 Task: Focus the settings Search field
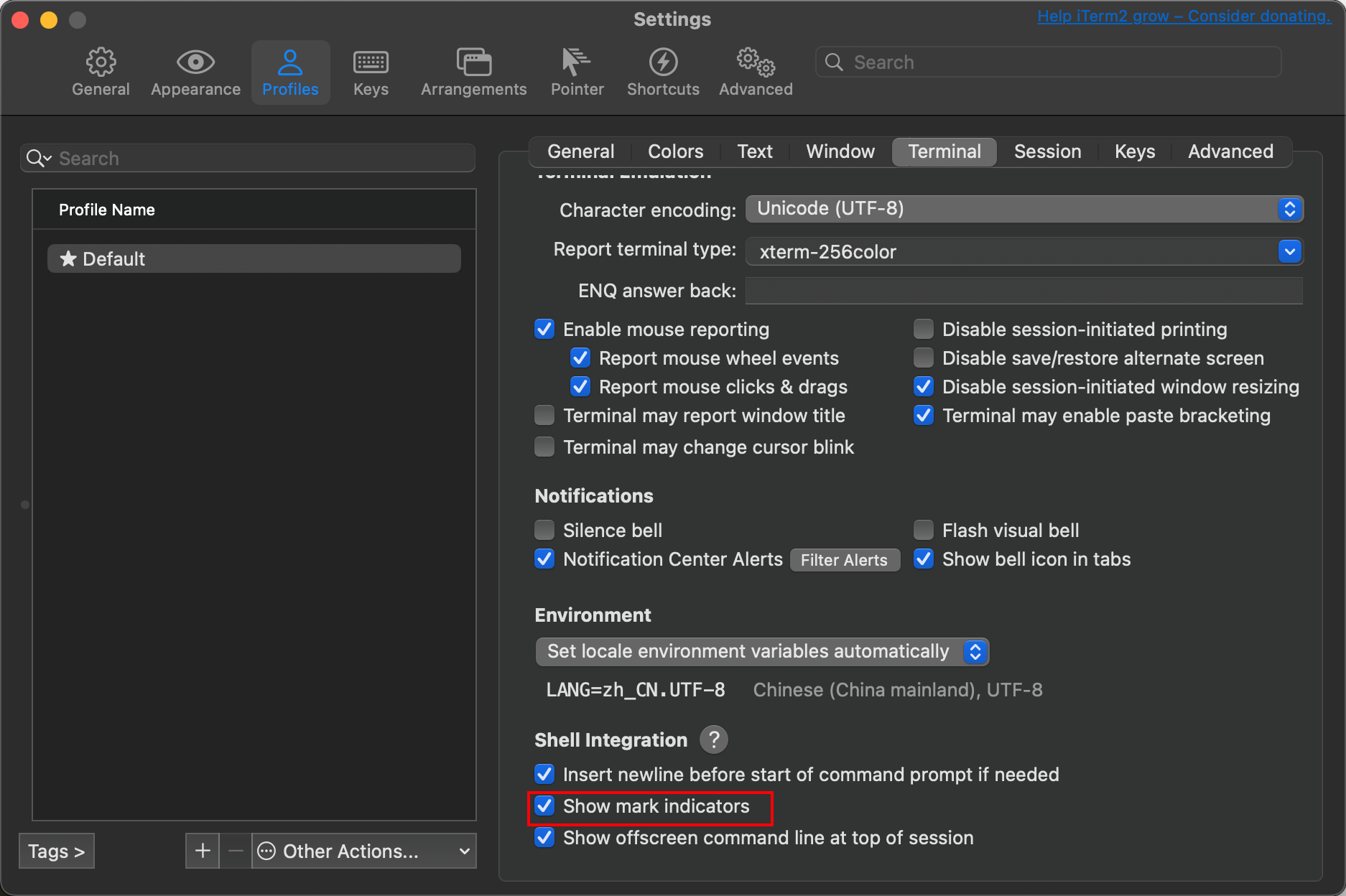point(1049,62)
